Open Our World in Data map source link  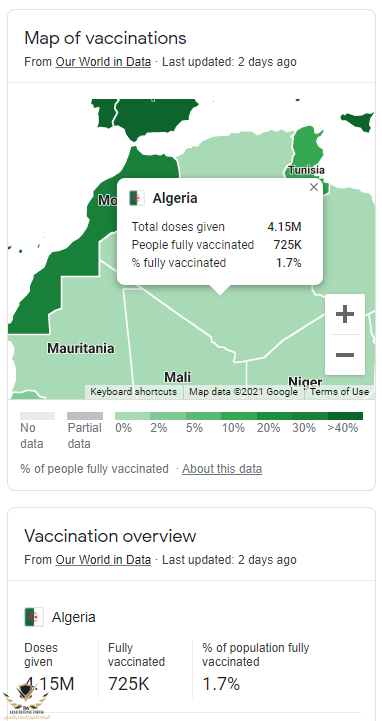pyautogui.click(x=103, y=62)
